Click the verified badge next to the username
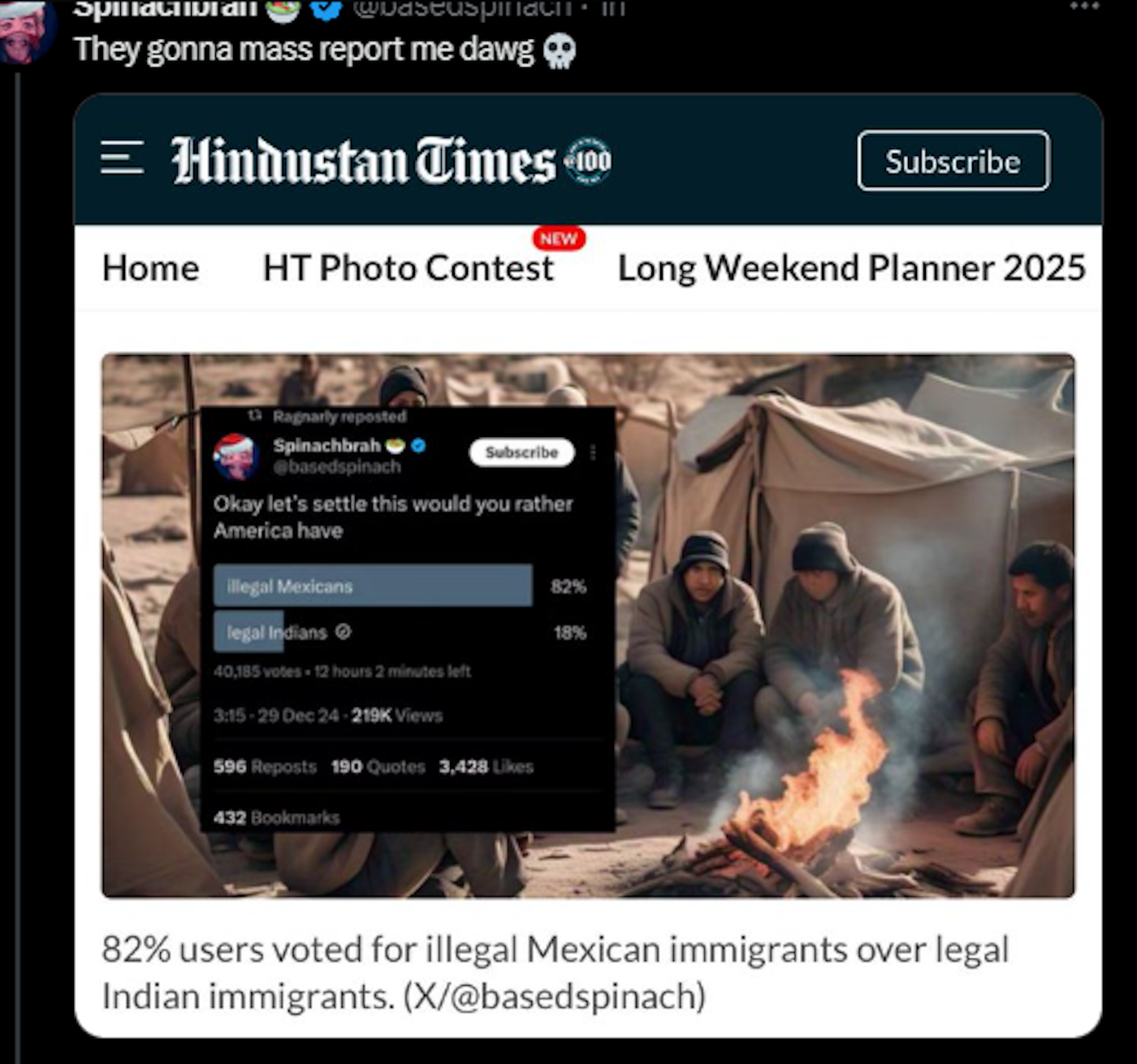The width and height of the screenshot is (1137, 1064). coord(326,8)
